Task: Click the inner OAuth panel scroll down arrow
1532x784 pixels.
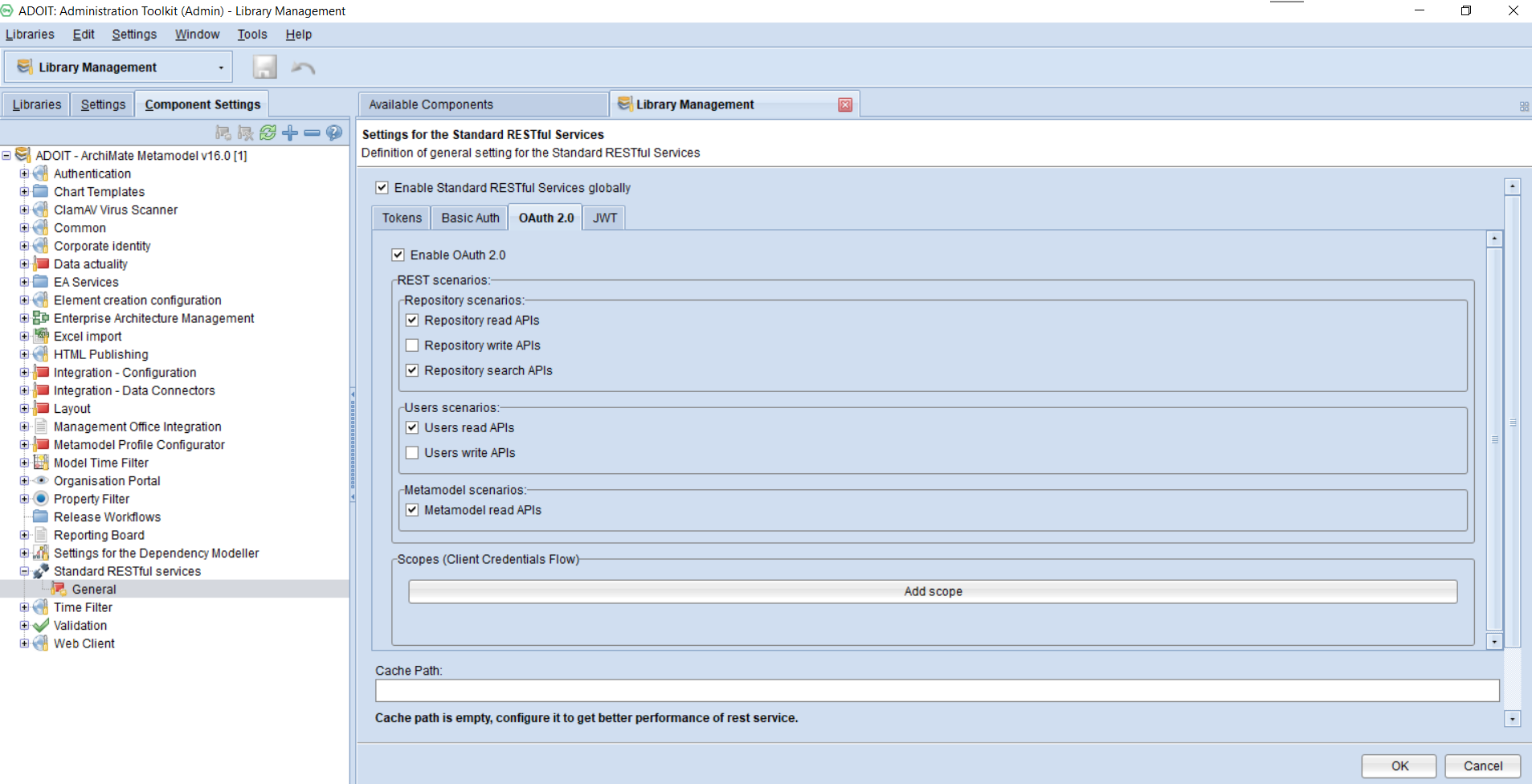Action: tap(1494, 641)
